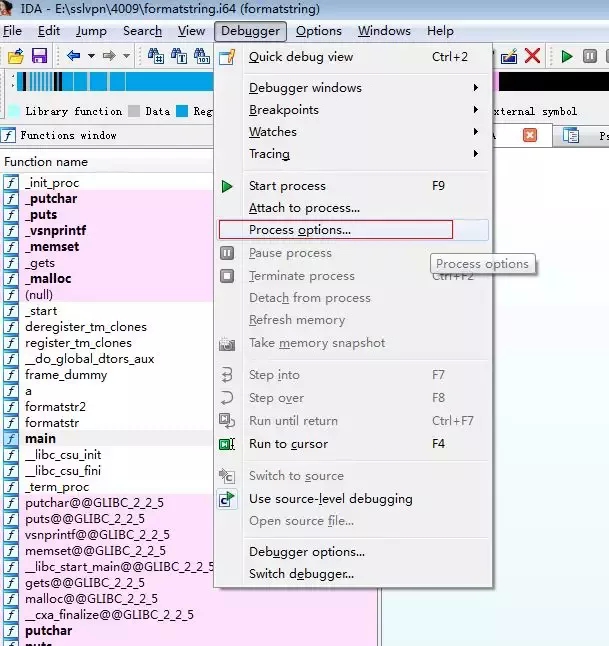Select _term_proc function
This screenshot has height=646, width=609.
(x=57, y=487)
